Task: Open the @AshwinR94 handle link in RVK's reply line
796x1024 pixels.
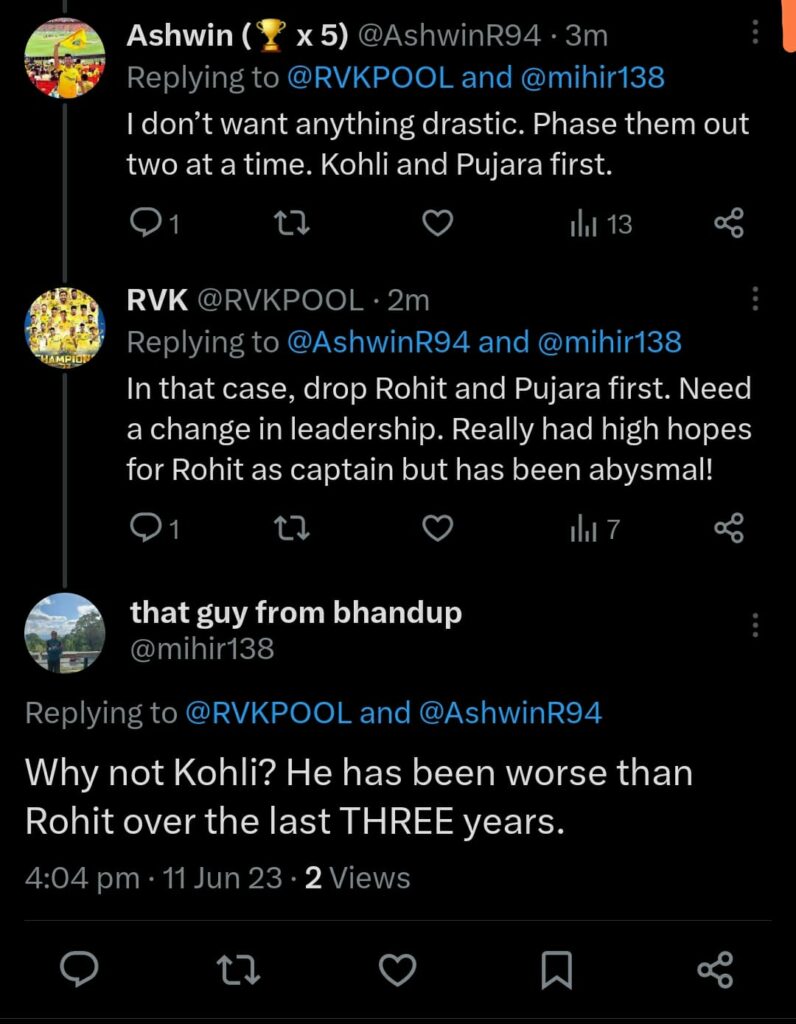Action: 378,342
